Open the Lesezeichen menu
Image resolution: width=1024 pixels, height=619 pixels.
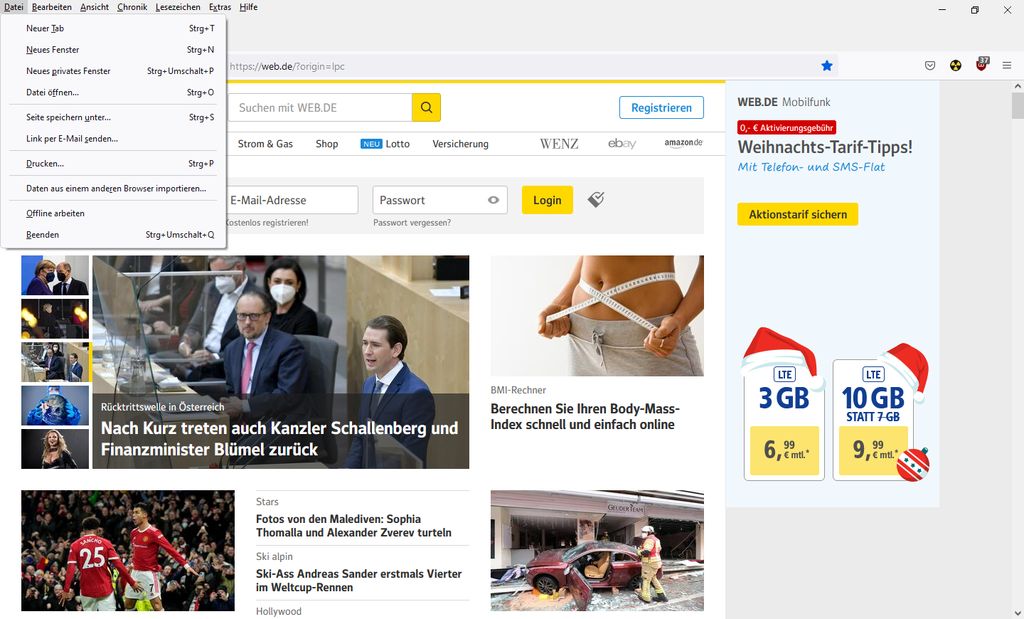click(178, 7)
